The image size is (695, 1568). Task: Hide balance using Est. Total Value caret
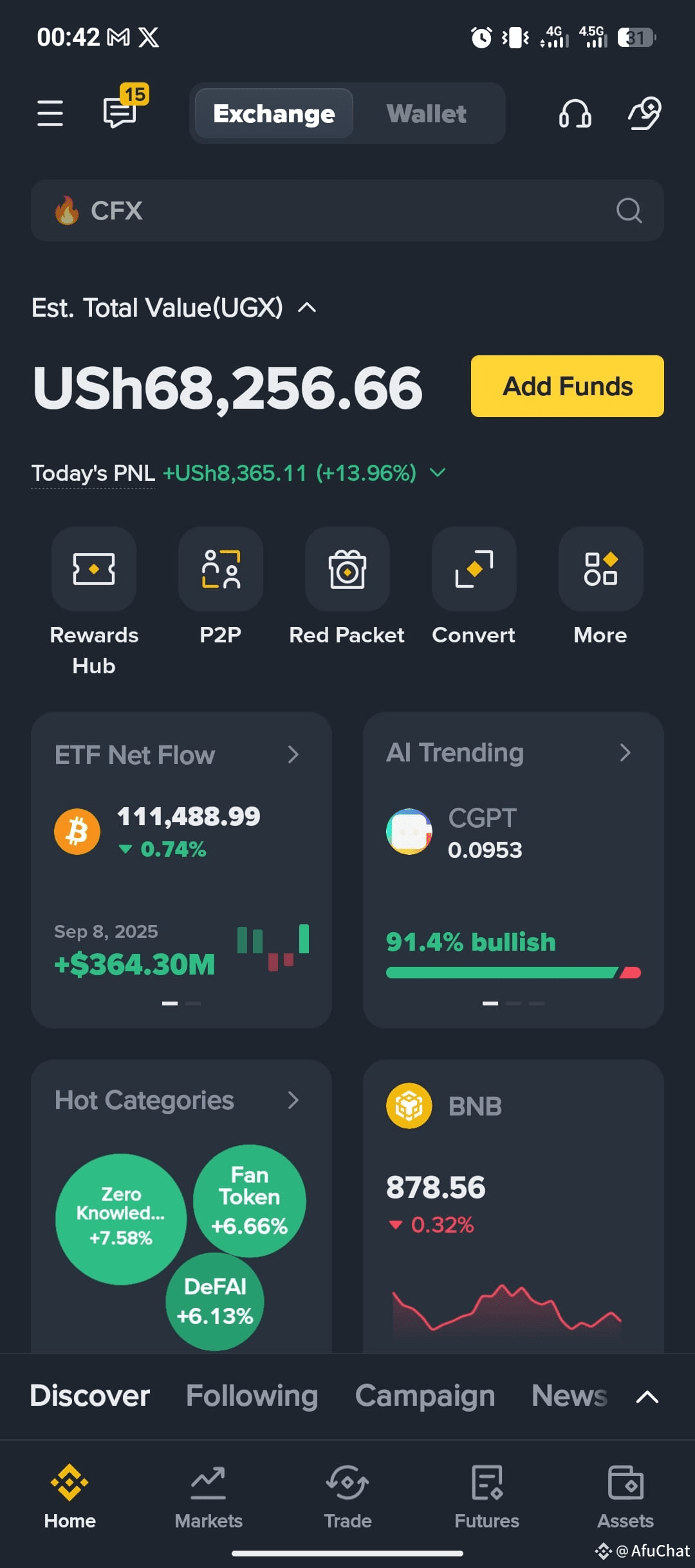[x=307, y=308]
